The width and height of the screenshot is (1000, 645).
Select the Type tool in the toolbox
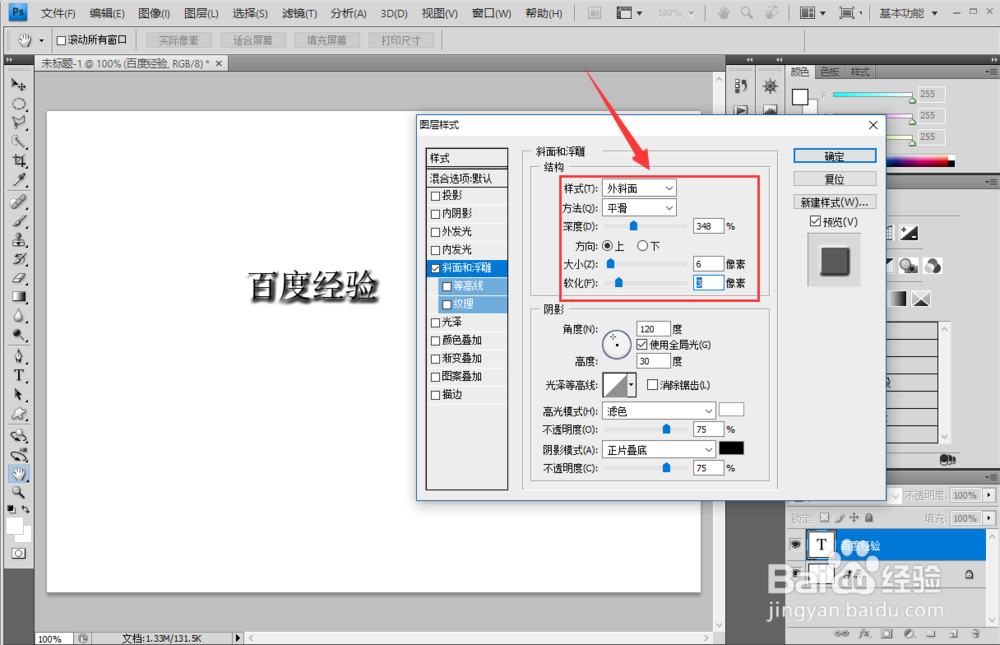(19, 374)
